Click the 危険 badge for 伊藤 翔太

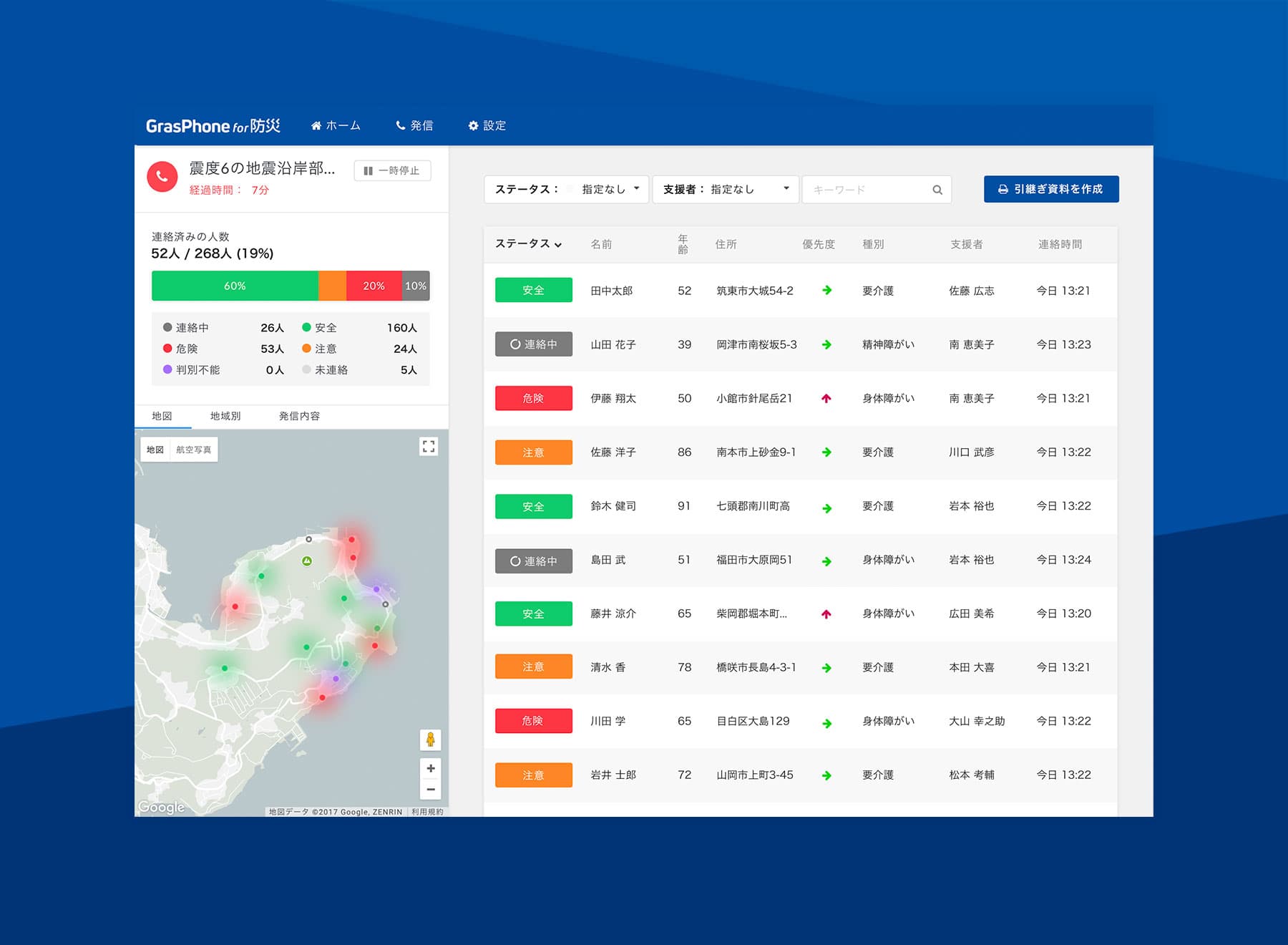click(534, 398)
